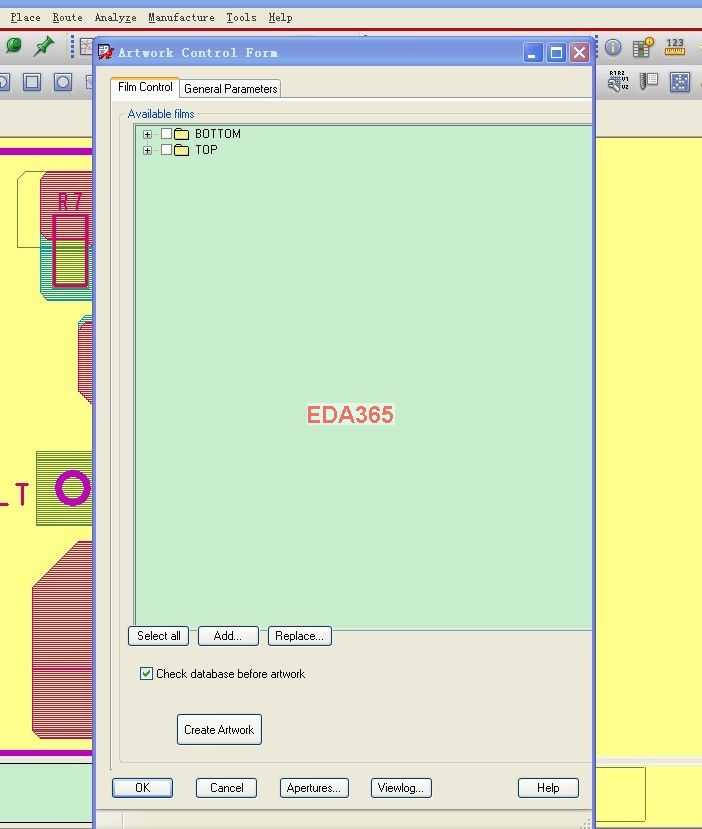Open the drill legend icon

tap(649, 81)
